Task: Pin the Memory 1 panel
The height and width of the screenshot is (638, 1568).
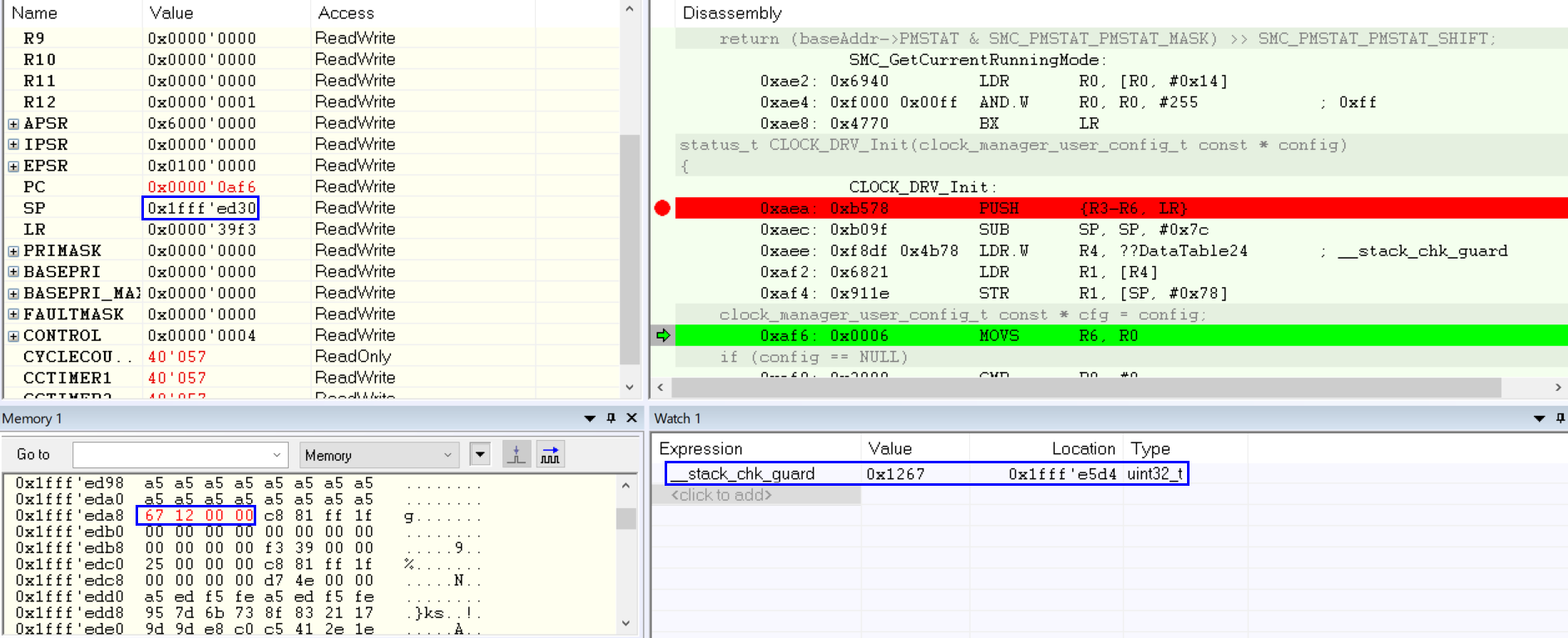Action: click(611, 418)
